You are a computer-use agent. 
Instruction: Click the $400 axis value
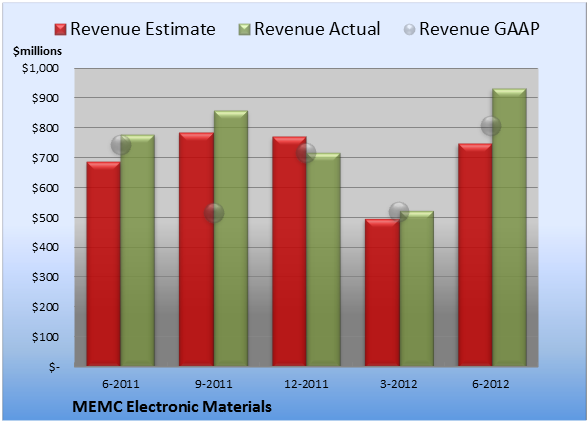click(45, 247)
